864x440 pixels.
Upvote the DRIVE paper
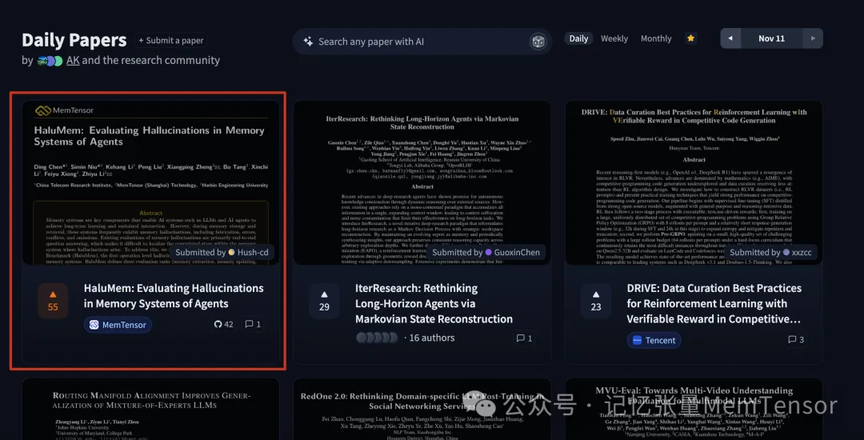[x=596, y=300]
